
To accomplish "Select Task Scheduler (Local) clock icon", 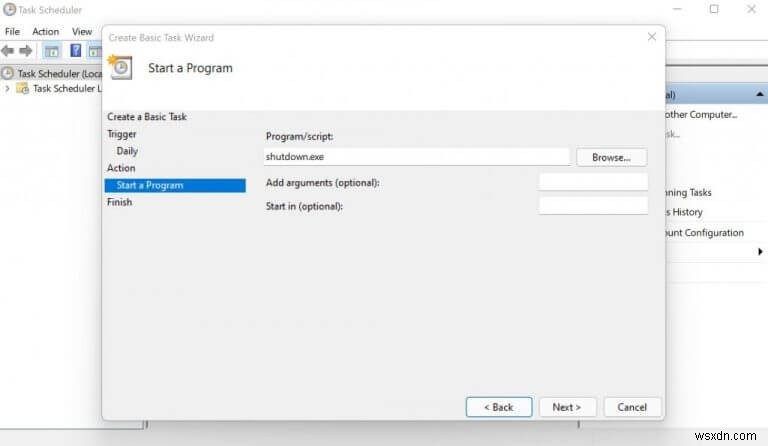I will pyautogui.click(x=7, y=73).
